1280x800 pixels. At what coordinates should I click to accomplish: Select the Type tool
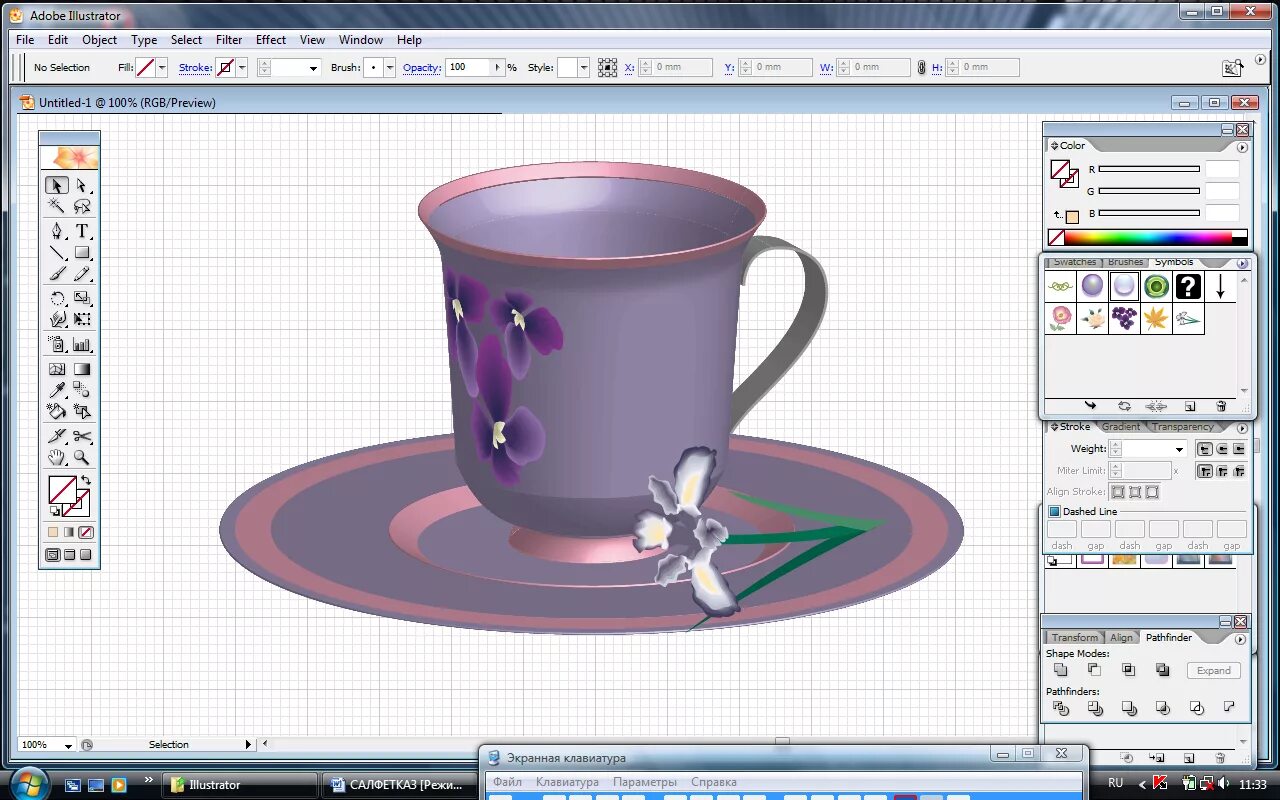click(83, 231)
